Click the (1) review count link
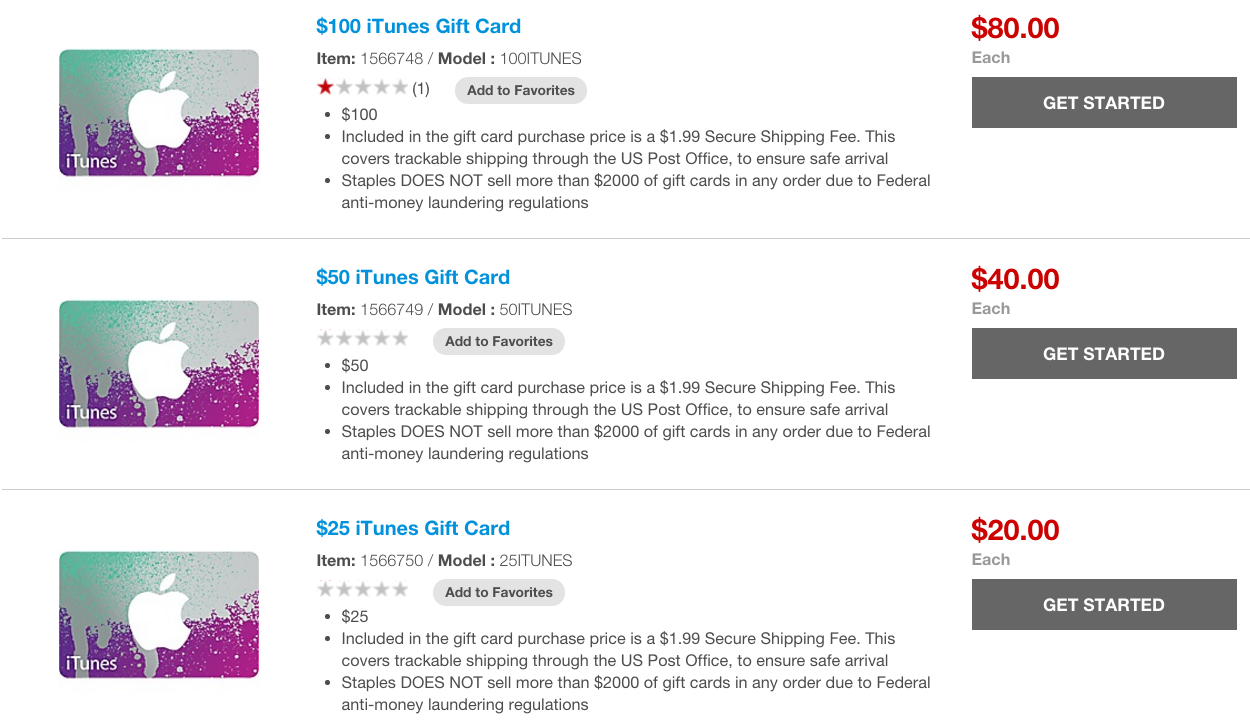This screenshot has width=1250, height=722. pyautogui.click(x=421, y=88)
